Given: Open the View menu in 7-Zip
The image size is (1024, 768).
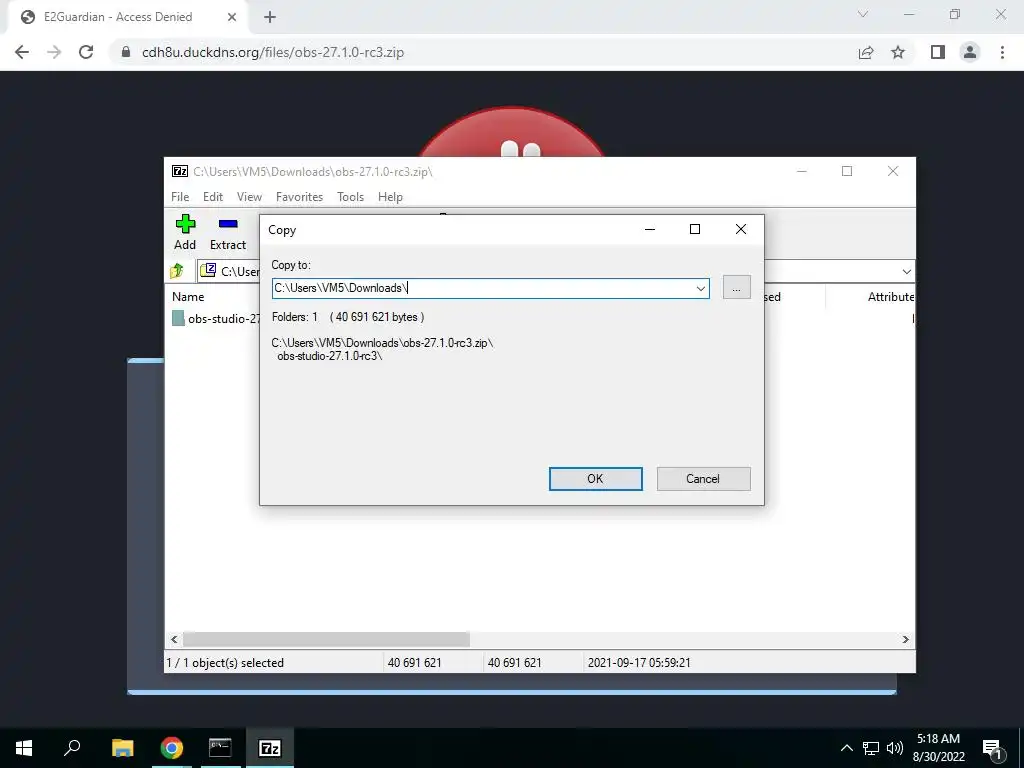Looking at the screenshot, I should [249, 197].
